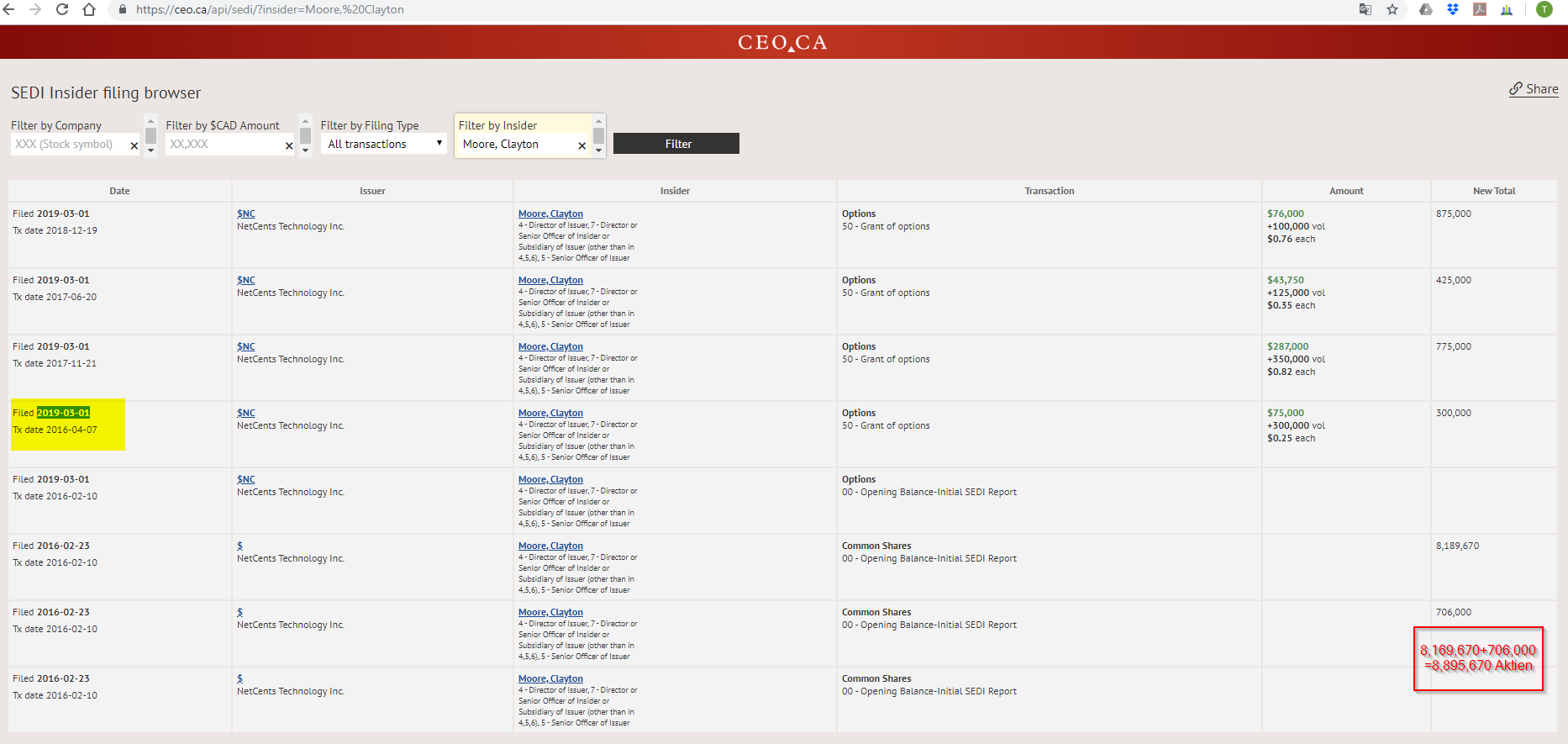
Task: Apply filters with the Filter button
Action: [676, 144]
